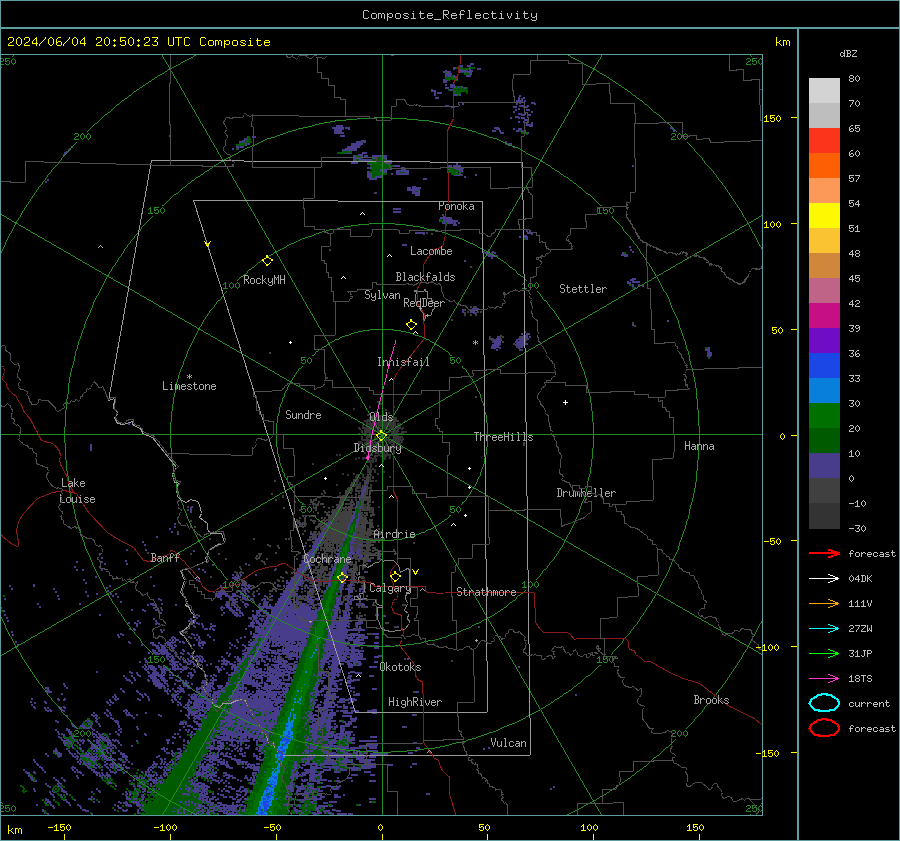Click the Composite_Reflectivity title text
Screen dimensions: 900x841
(x=450, y=15)
